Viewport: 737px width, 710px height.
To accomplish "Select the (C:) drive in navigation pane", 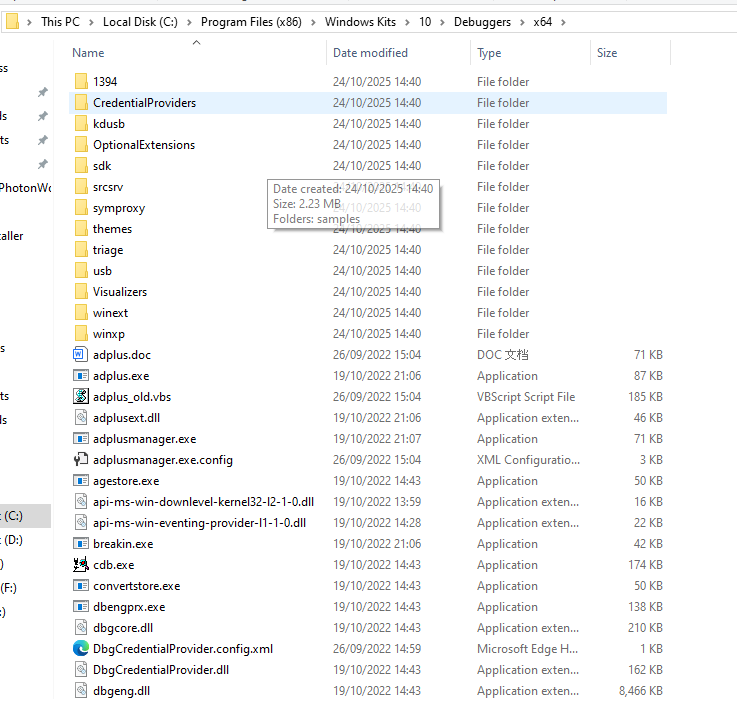I will pyautogui.click(x=24, y=515).
